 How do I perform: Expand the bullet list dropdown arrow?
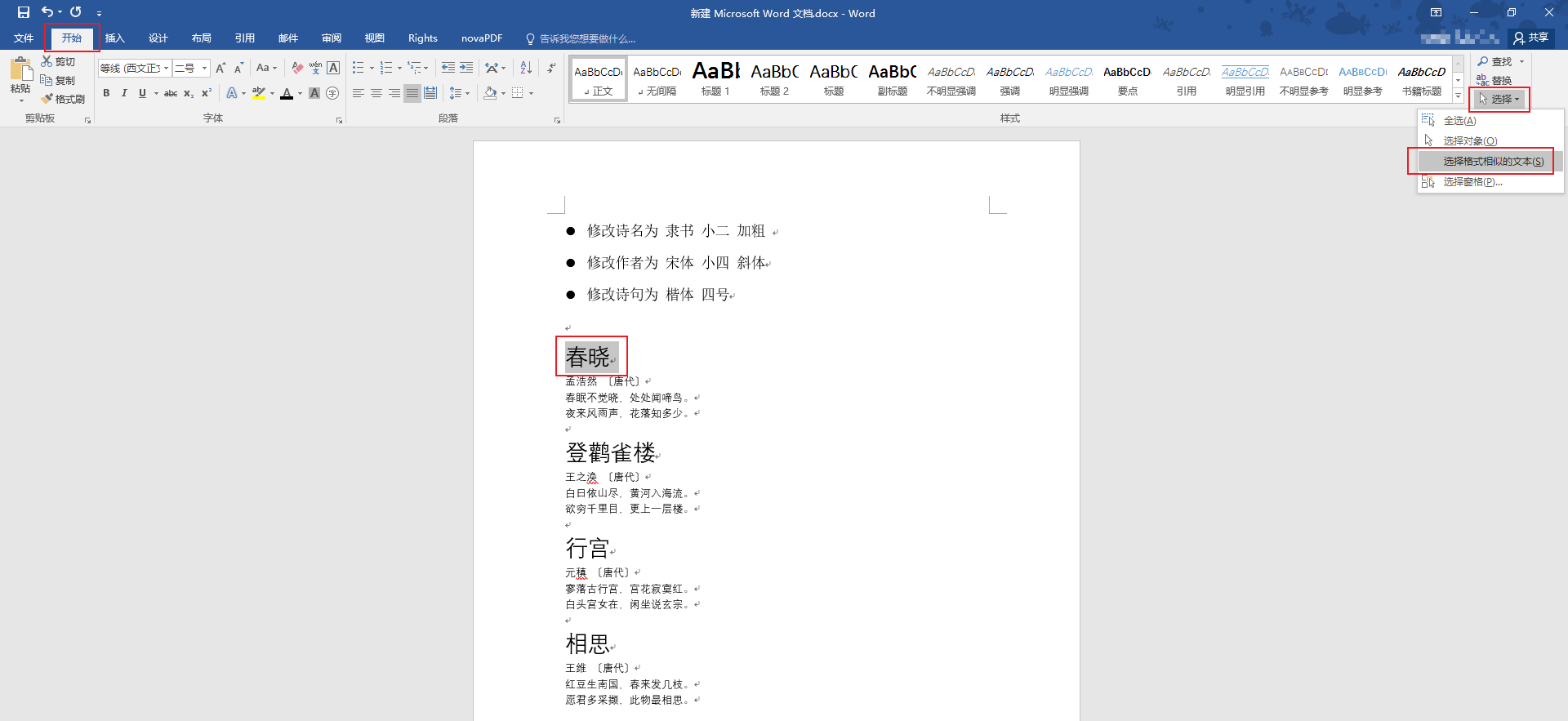point(372,68)
